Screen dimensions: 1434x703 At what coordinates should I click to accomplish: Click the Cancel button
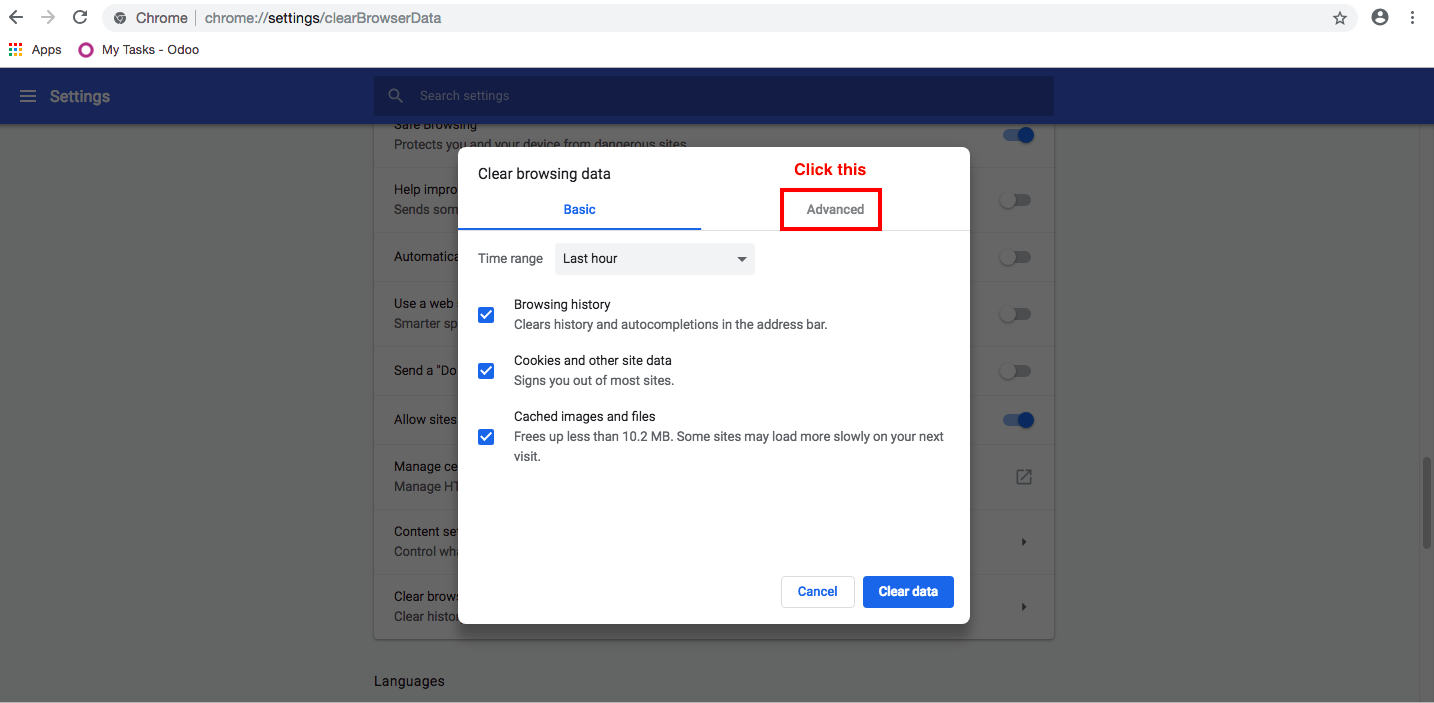[817, 592]
